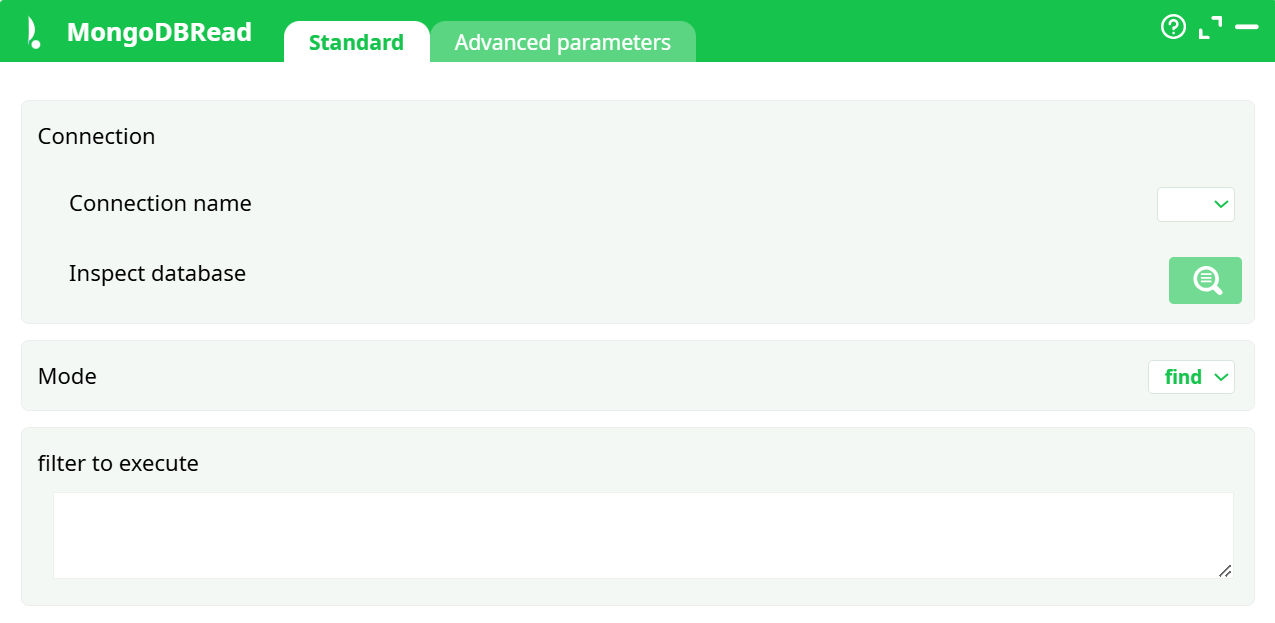Click the Inspect database magnifier button
Viewport: 1275px width, 623px height.
pyautogui.click(x=1205, y=280)
